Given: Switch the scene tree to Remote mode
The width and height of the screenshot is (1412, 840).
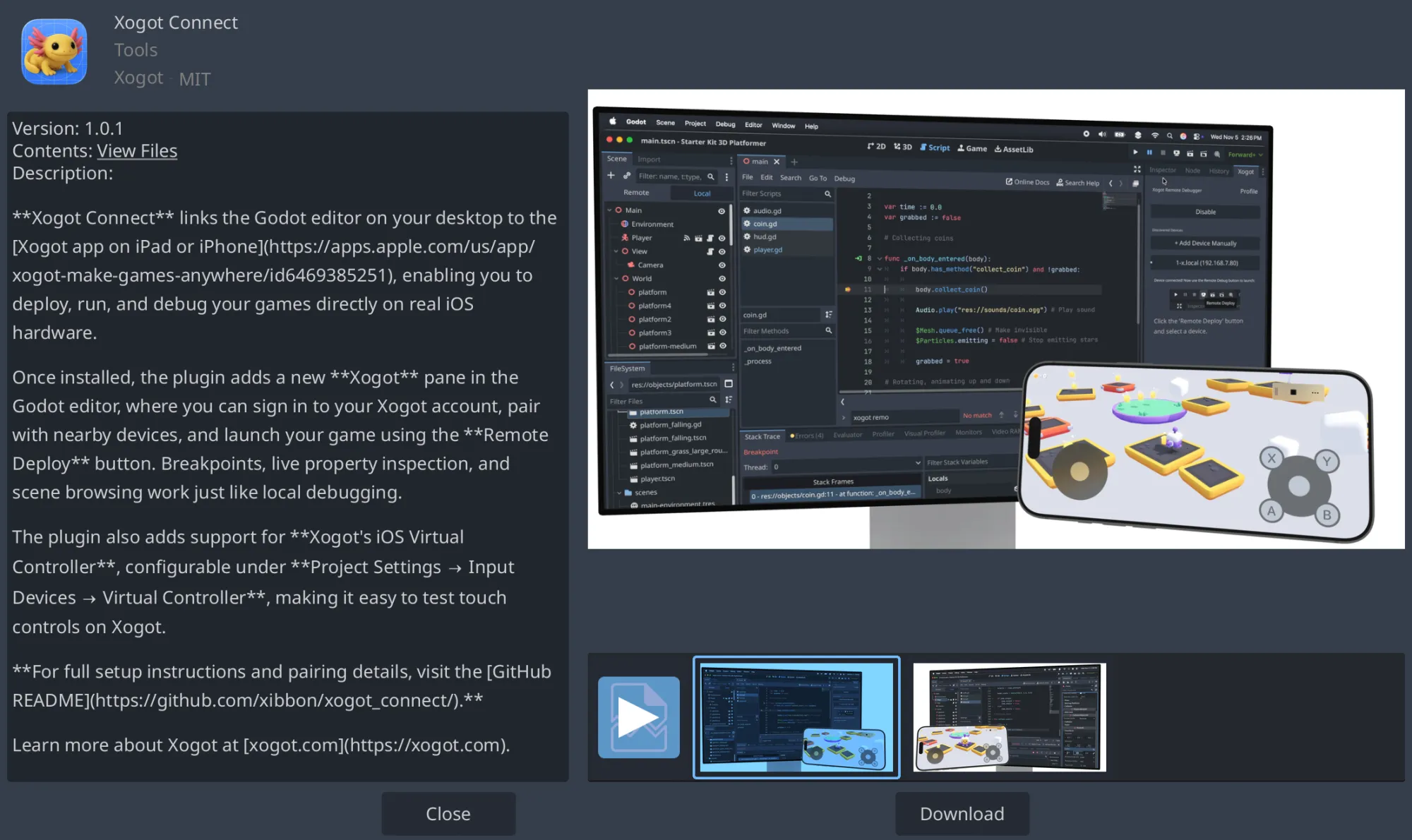Looking at the screenshot, I should (636, 192).
